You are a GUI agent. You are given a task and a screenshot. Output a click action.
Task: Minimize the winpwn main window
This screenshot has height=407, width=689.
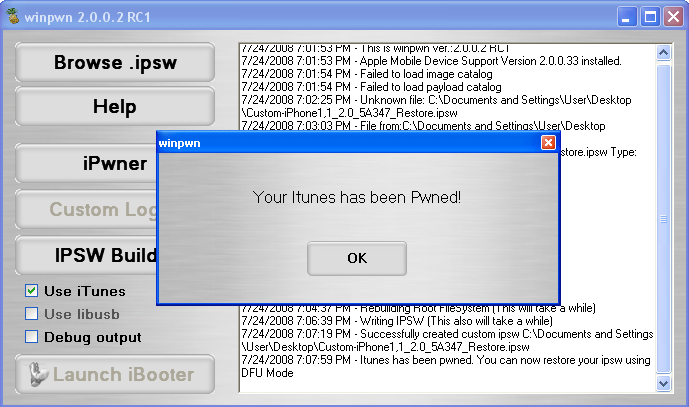[627, 17]
